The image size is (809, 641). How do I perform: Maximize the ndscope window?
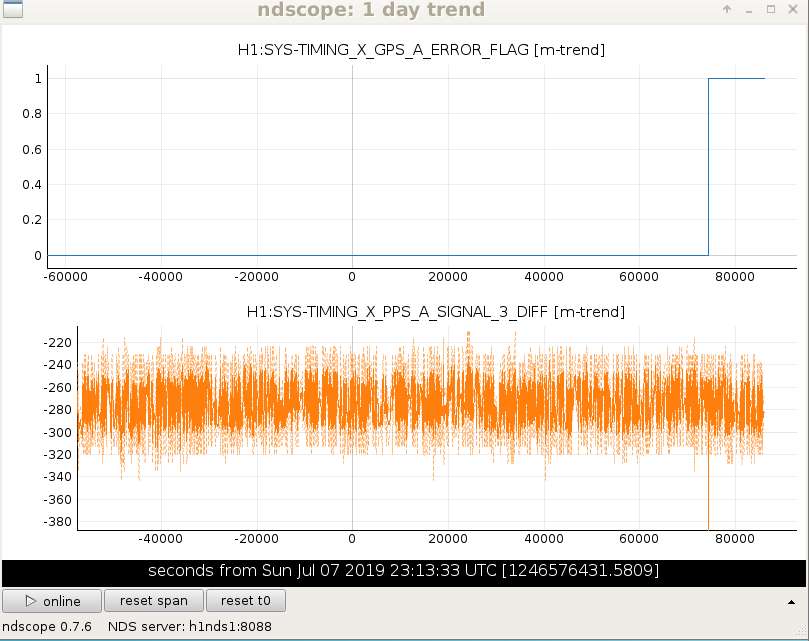[x=771, y=9]
